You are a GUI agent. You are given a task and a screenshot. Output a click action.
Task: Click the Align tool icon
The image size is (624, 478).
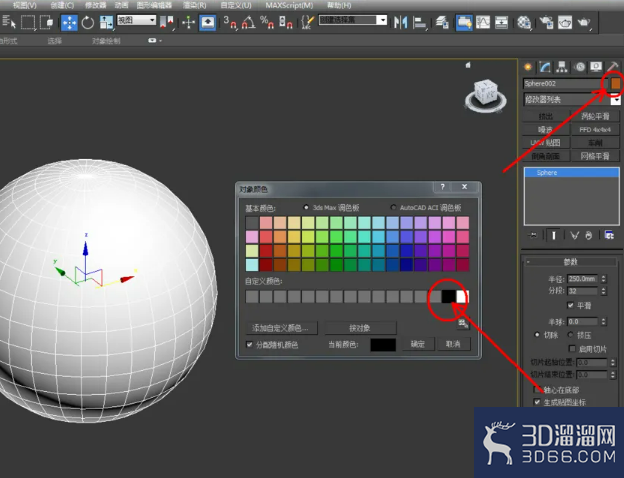(419, 23)
